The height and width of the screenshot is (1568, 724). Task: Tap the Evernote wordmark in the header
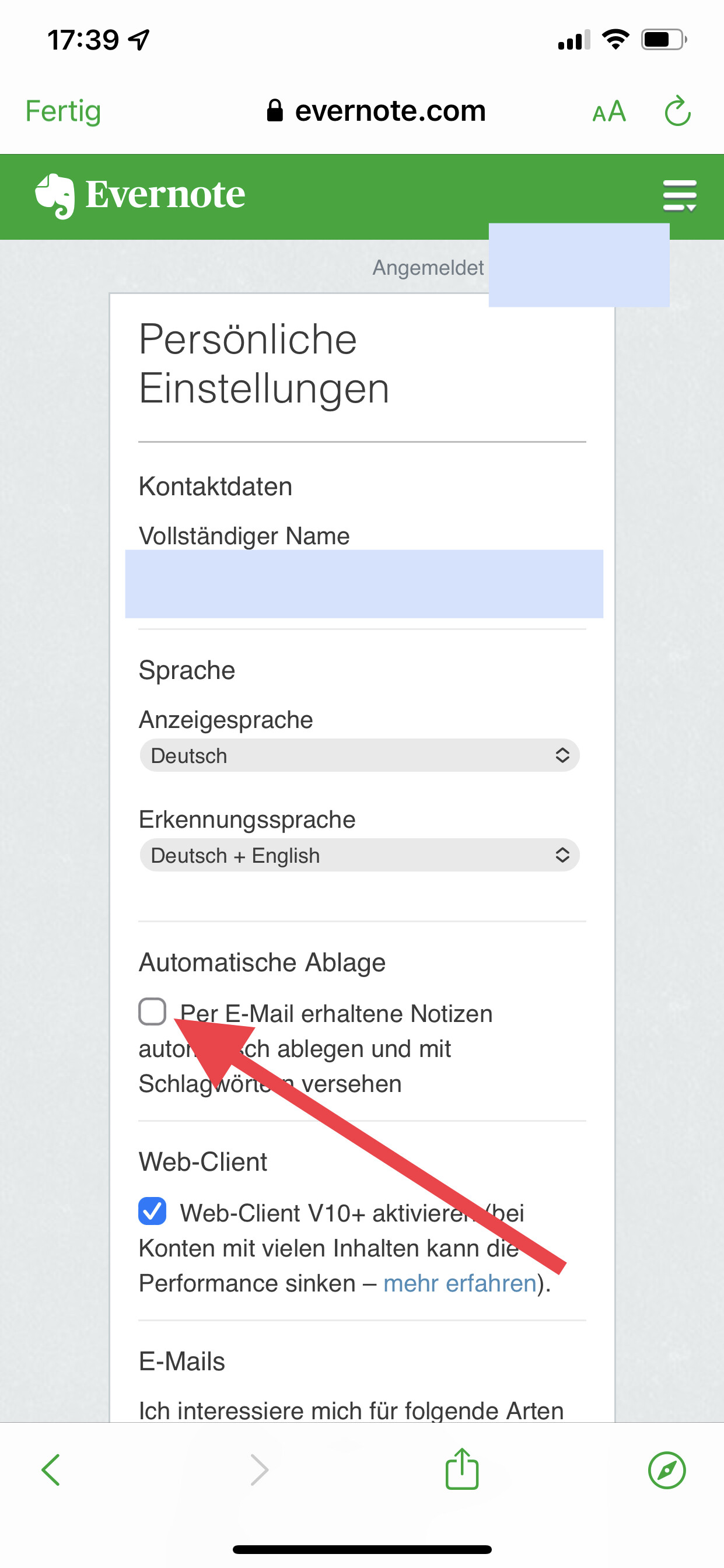click(165, 195)
